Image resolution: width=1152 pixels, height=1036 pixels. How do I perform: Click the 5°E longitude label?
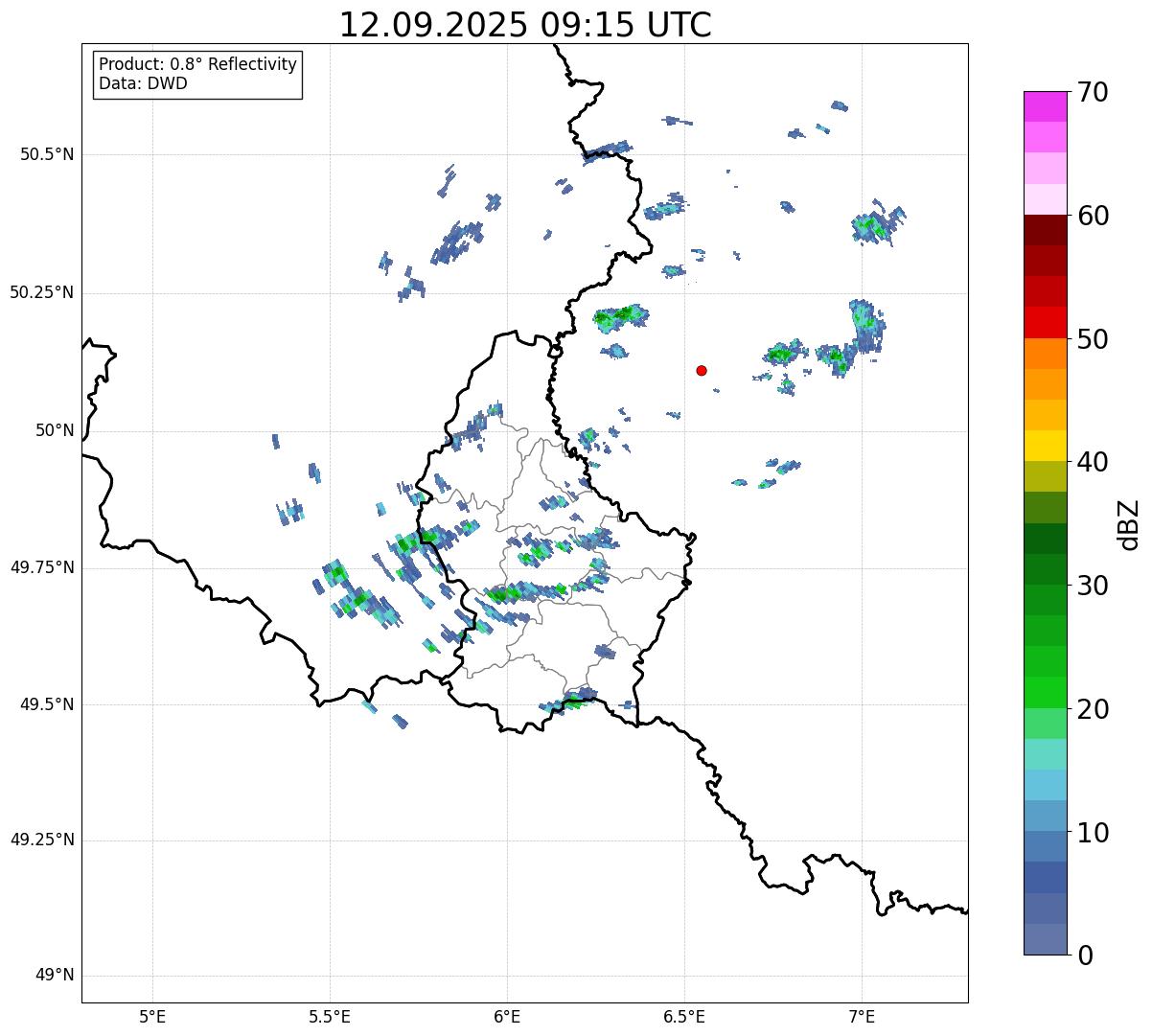coord(152,1016)
